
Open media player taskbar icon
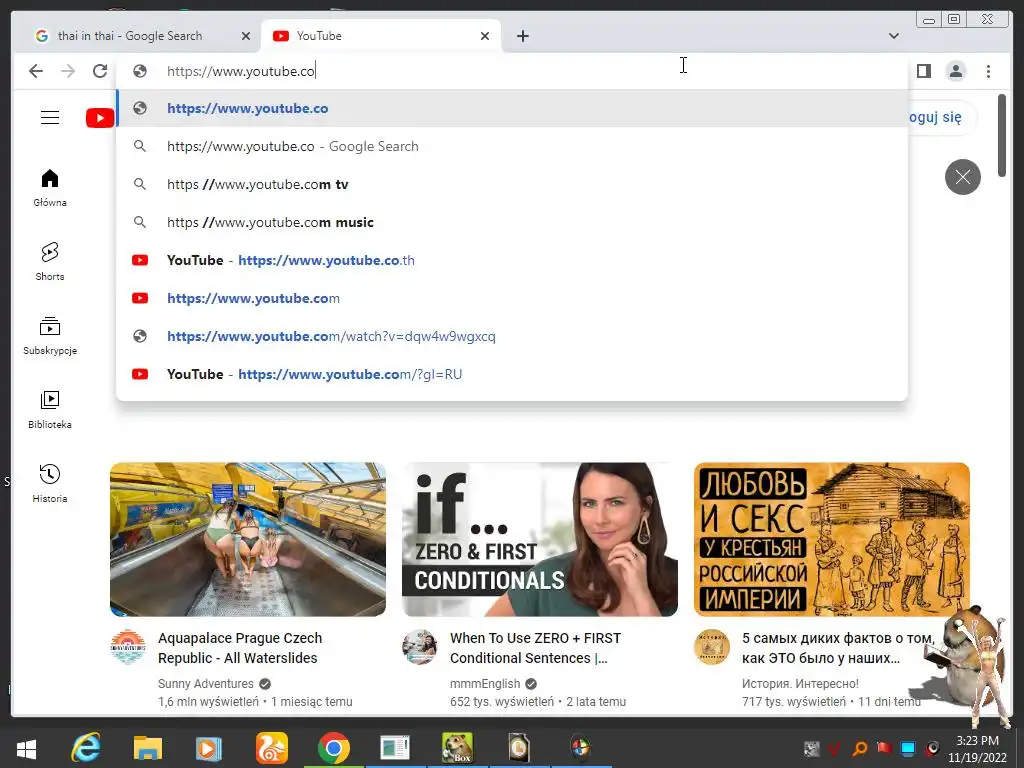[x=209, y=748]
